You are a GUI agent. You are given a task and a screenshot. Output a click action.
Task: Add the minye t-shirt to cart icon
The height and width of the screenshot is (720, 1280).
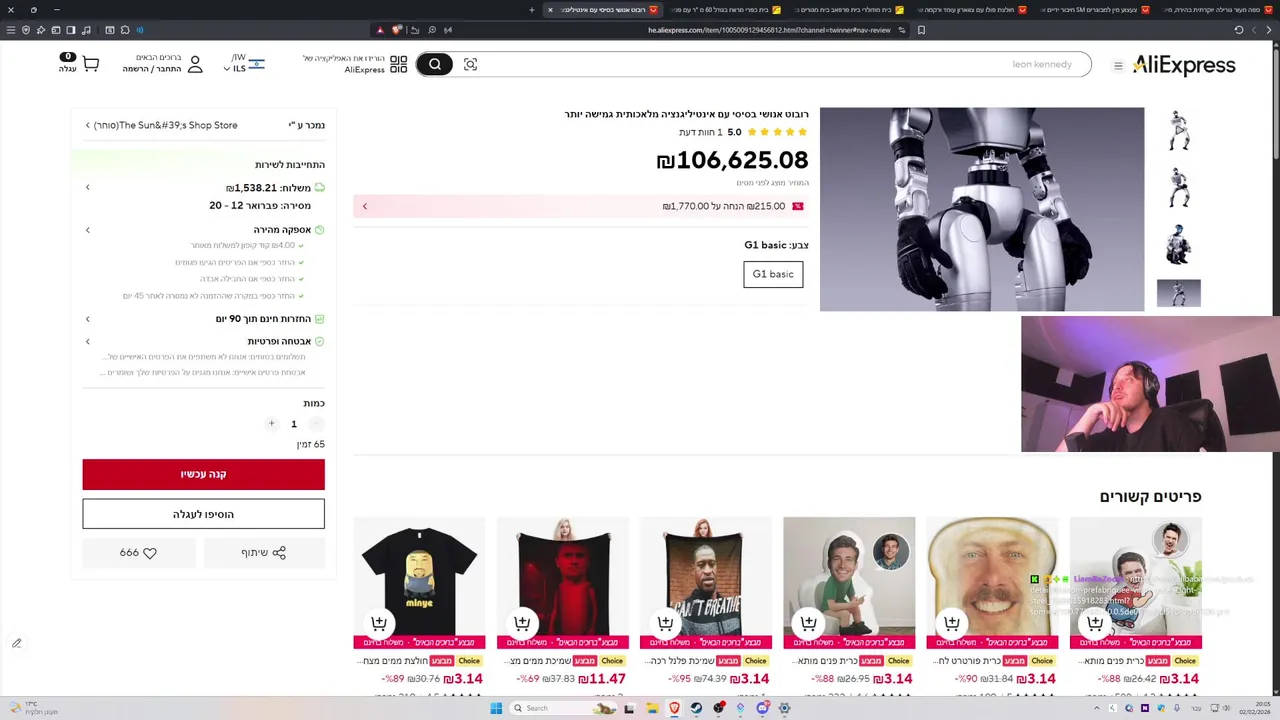pos(379,623)
